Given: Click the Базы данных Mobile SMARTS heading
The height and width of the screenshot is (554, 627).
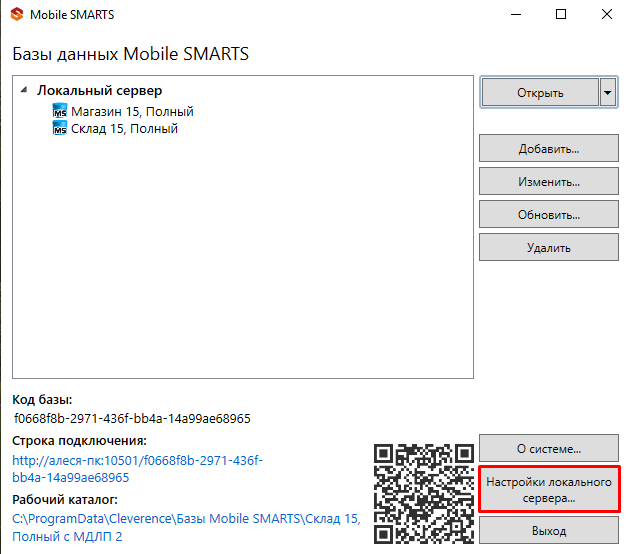Looking at the screenshot, I should click(130, 54).
